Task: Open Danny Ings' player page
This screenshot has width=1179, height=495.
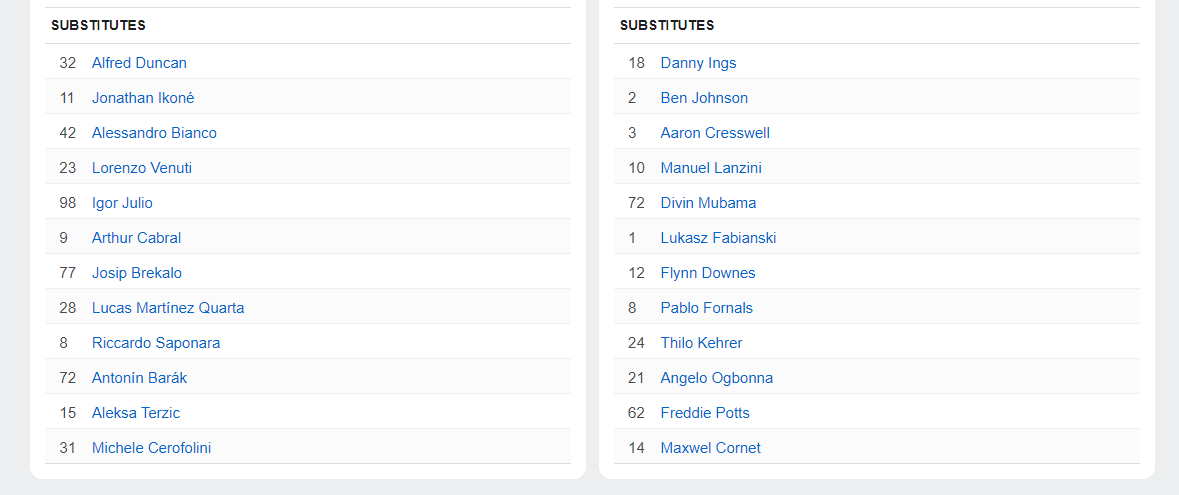Action: (x=698, y=63)
